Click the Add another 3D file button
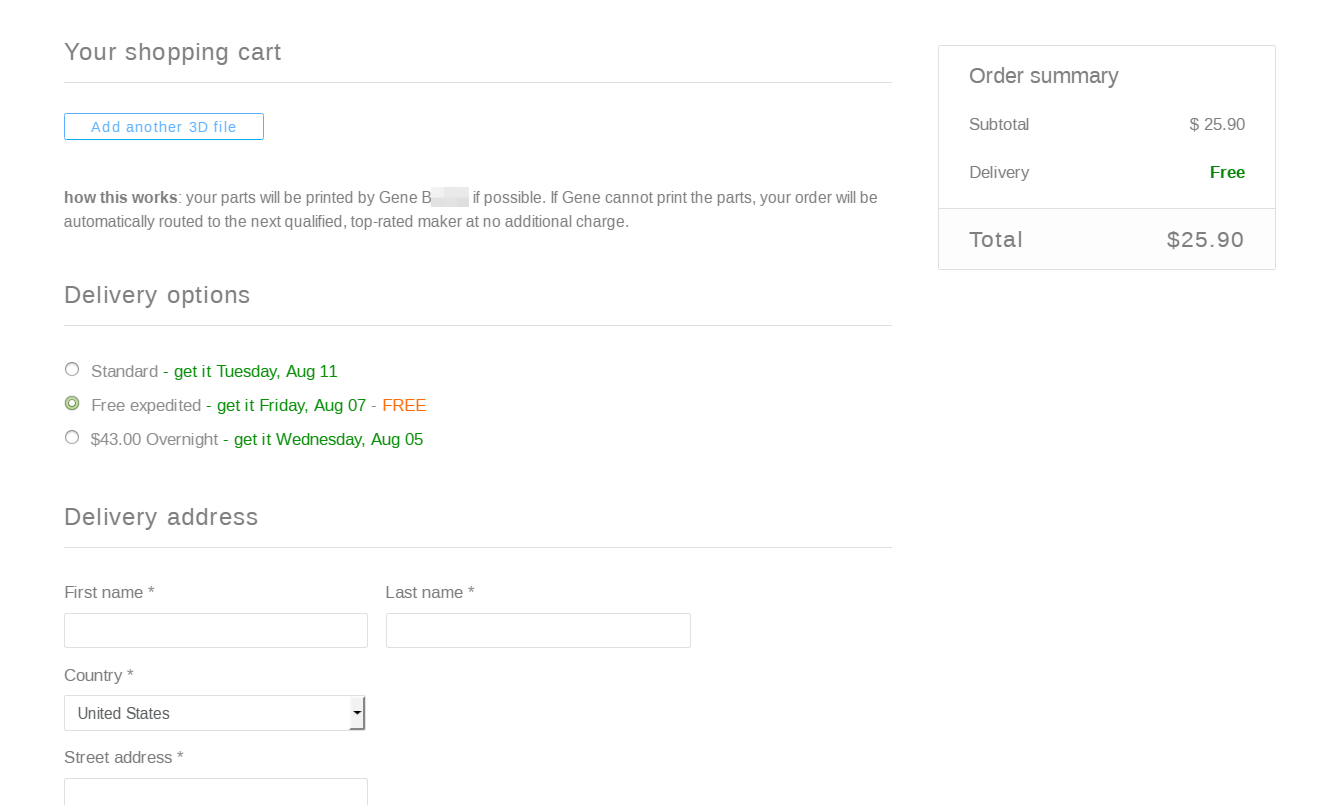This screenshot has width=1327, height=805. click(164, 127)
